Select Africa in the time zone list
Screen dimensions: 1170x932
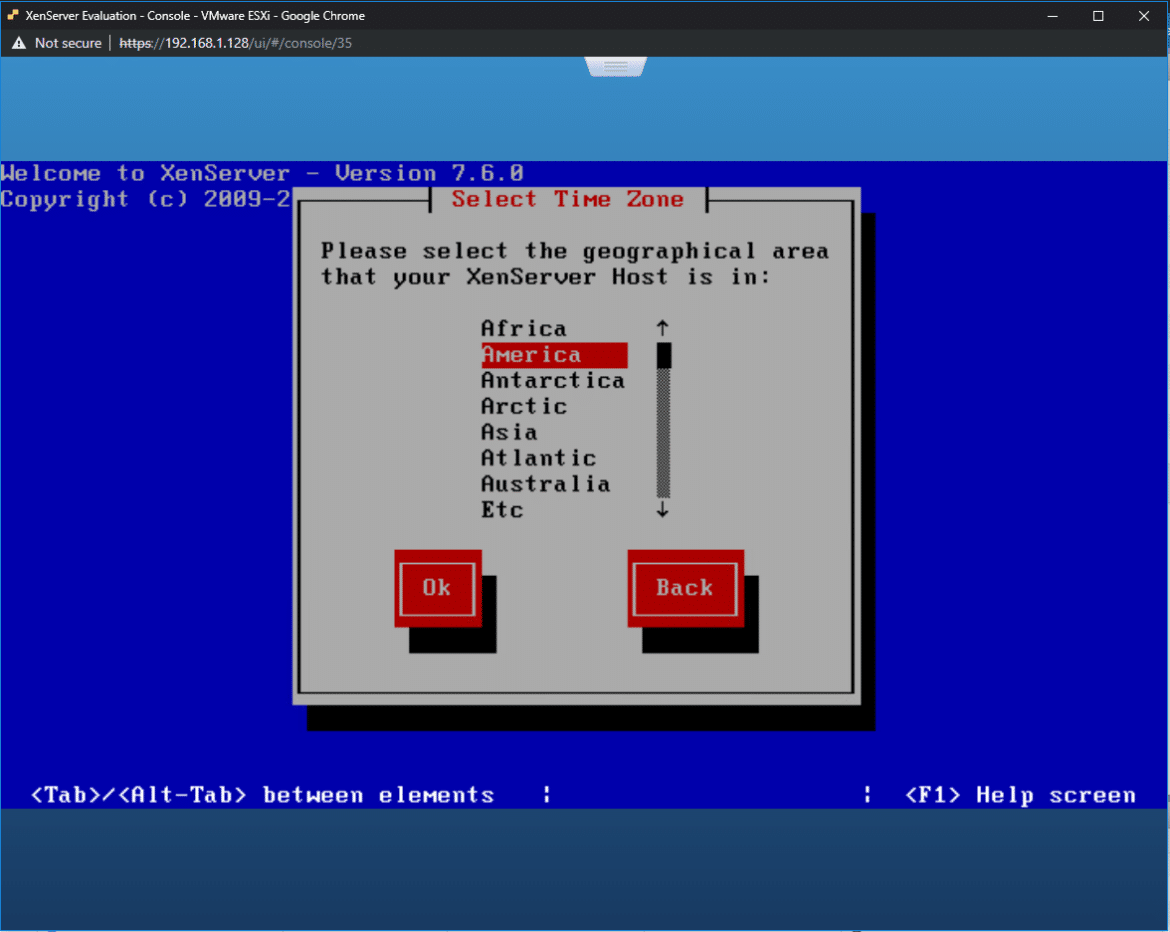click(524, 328)
